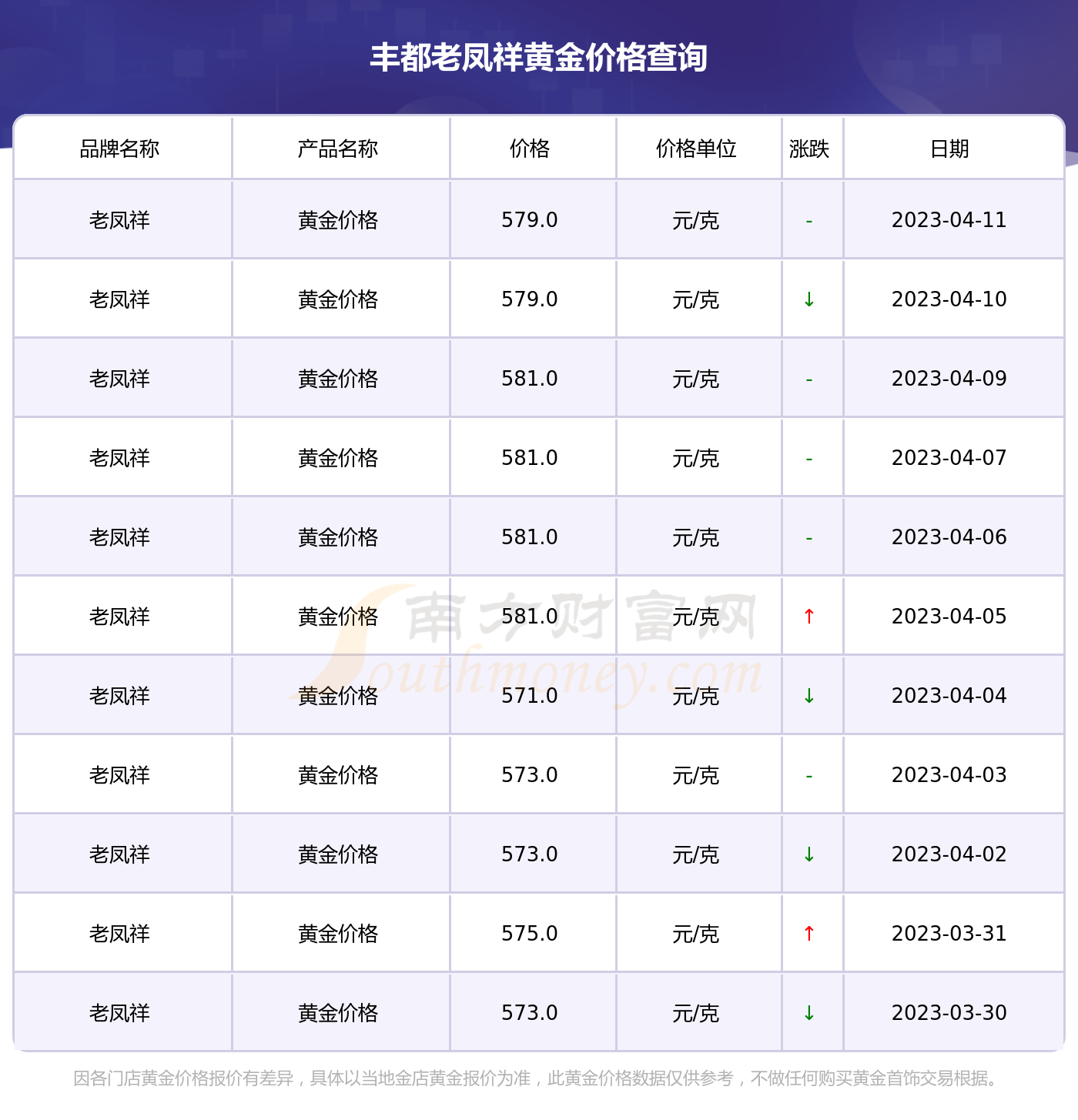Image resolution: width=1078 pixels, height=1120 pixels.
Task: Click the green down arrow for 2023-04-10
Action: [809, 299]
